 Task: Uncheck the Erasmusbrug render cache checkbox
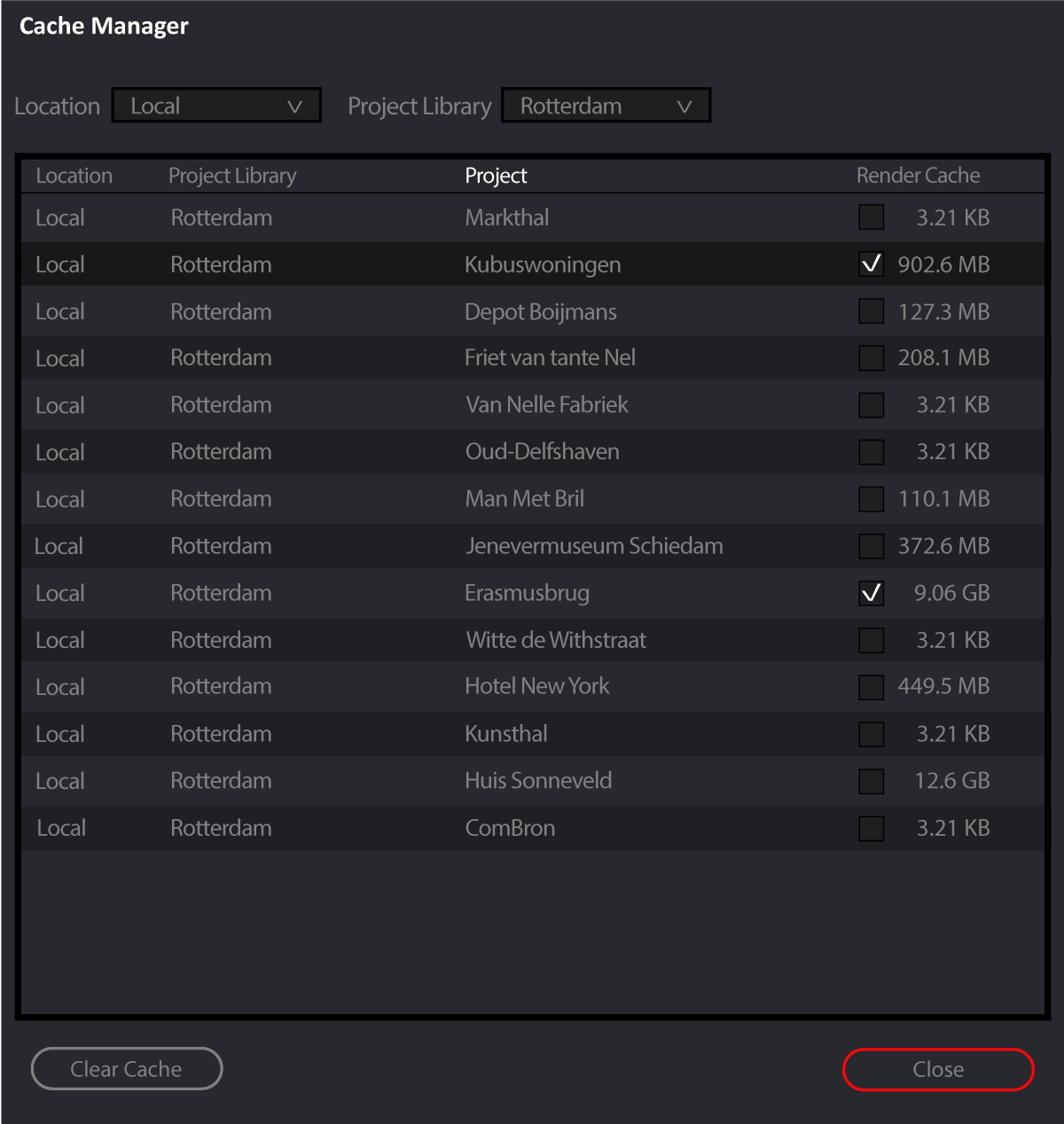[x=870, y=593]
